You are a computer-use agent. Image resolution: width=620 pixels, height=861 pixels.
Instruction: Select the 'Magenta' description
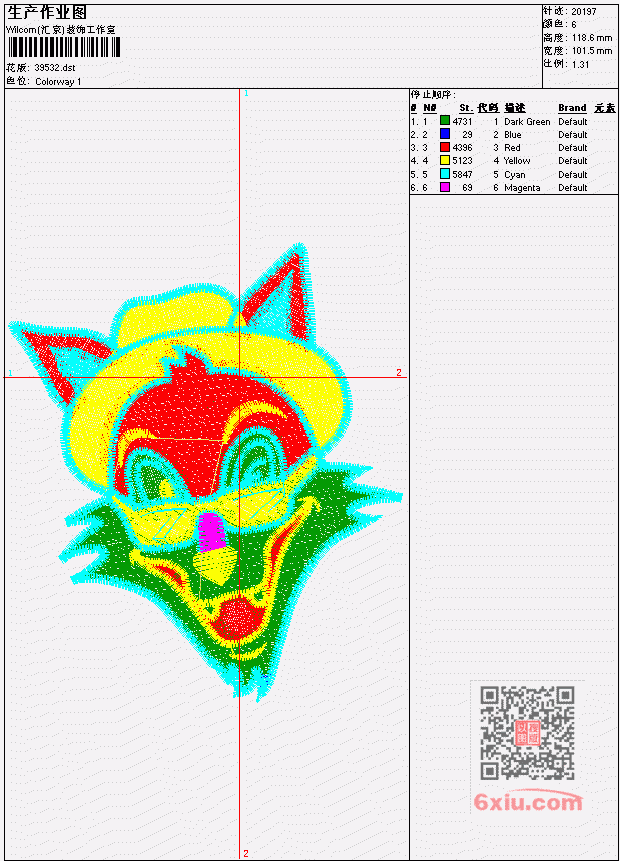click(522, 188)
